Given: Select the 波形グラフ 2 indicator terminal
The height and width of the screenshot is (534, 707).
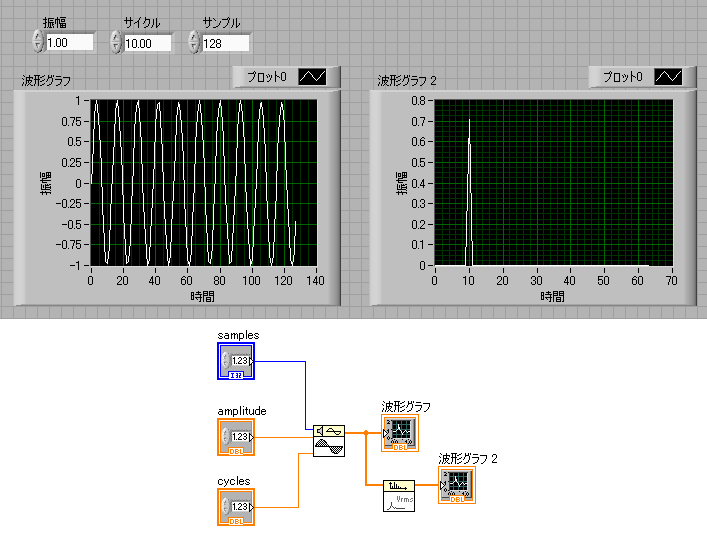Looking at the screenshot, I should point(456,485).
